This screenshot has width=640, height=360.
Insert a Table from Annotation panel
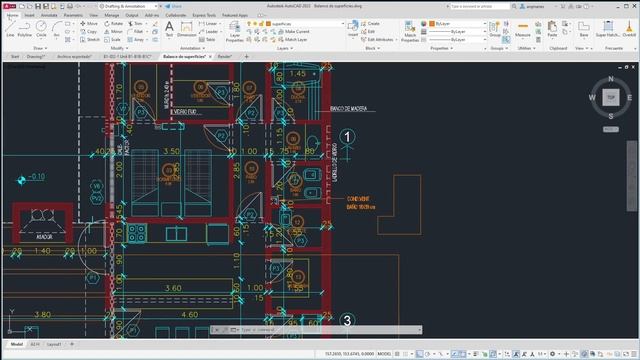point(207,40)
